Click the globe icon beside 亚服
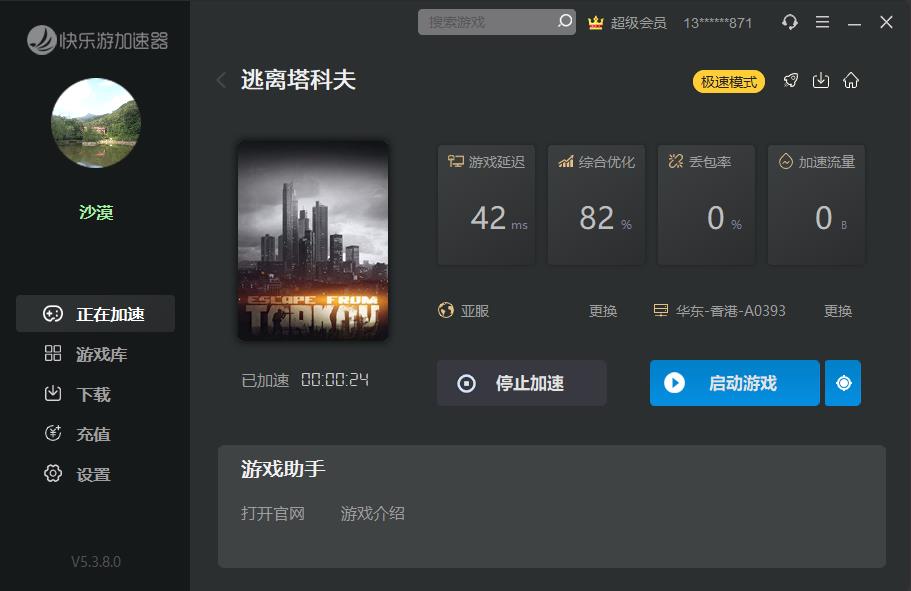The image size is (911, 591). 446,310
